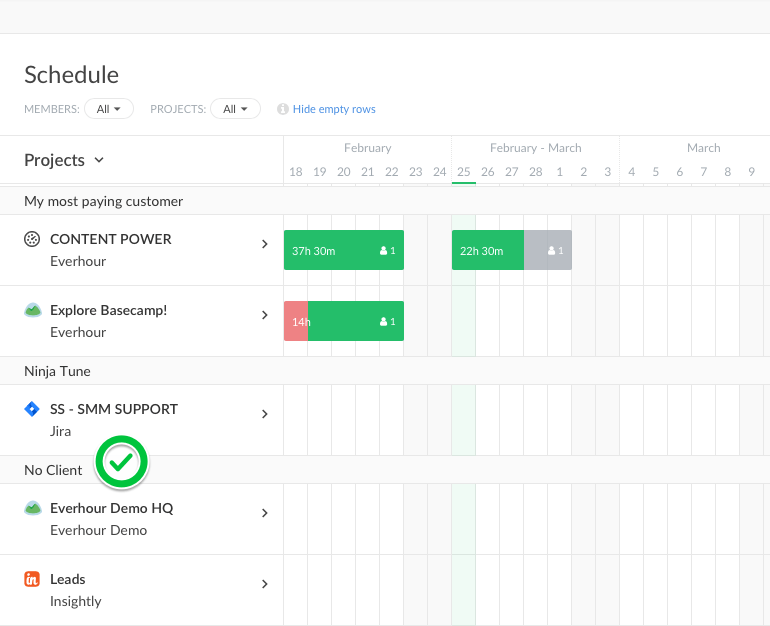Image resolution: width=770 pixels, height=626 pixels.
Task: Expand the SS - SMM SUPPORT row
Action: click(264, 414)
